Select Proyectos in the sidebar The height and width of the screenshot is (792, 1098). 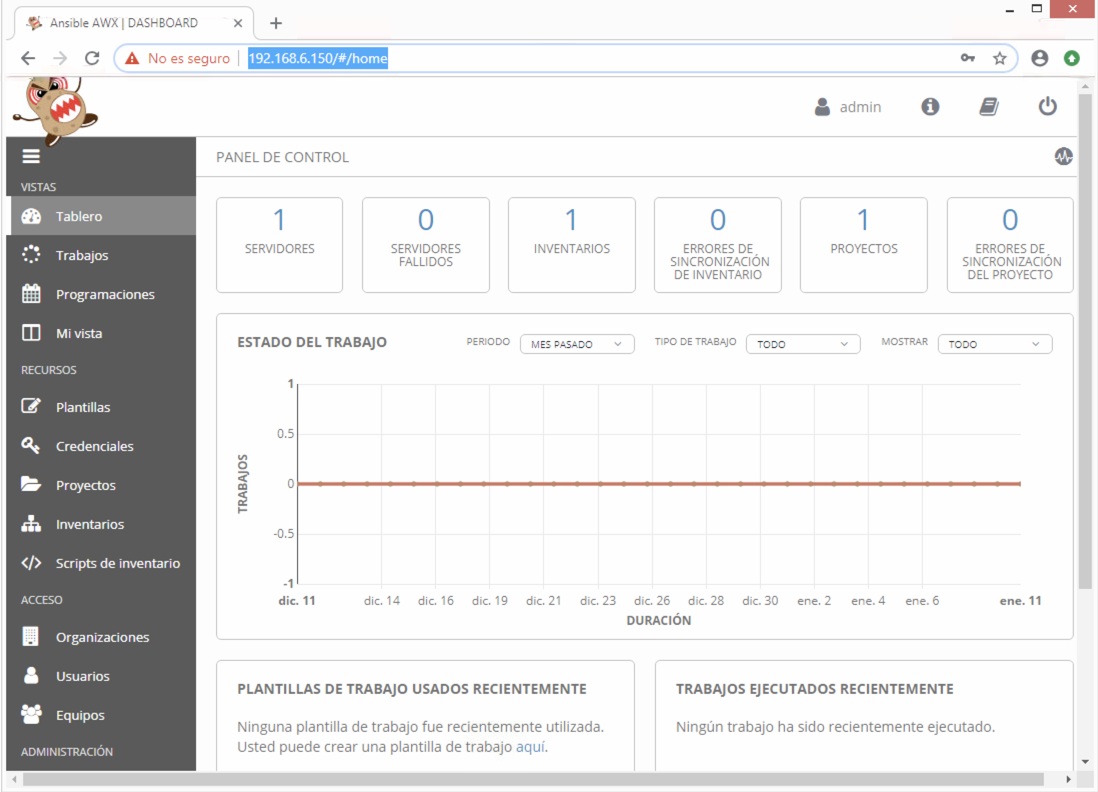tap(102, 485)
